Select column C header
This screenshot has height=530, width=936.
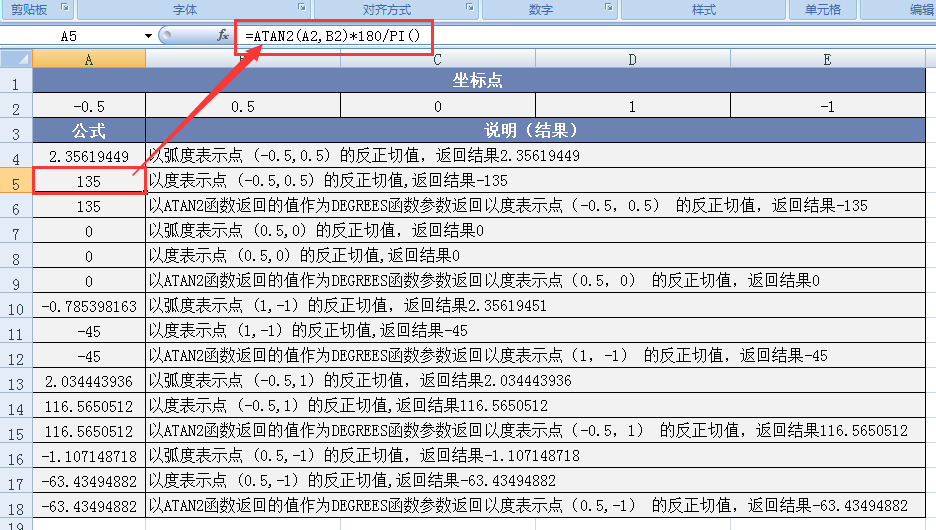tap(438, 59)
